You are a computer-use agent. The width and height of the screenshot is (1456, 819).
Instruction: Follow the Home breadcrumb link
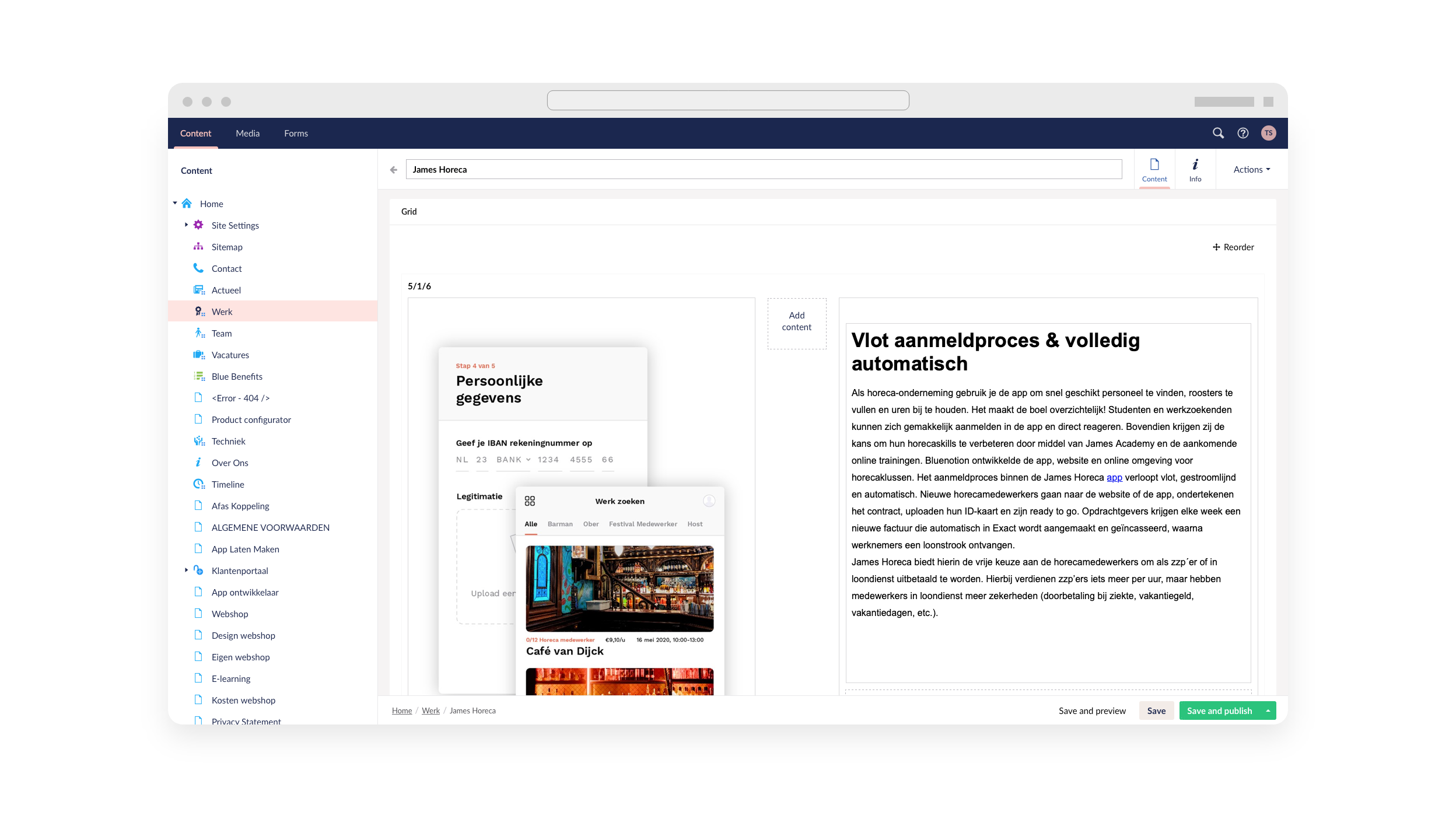point(402,710)
